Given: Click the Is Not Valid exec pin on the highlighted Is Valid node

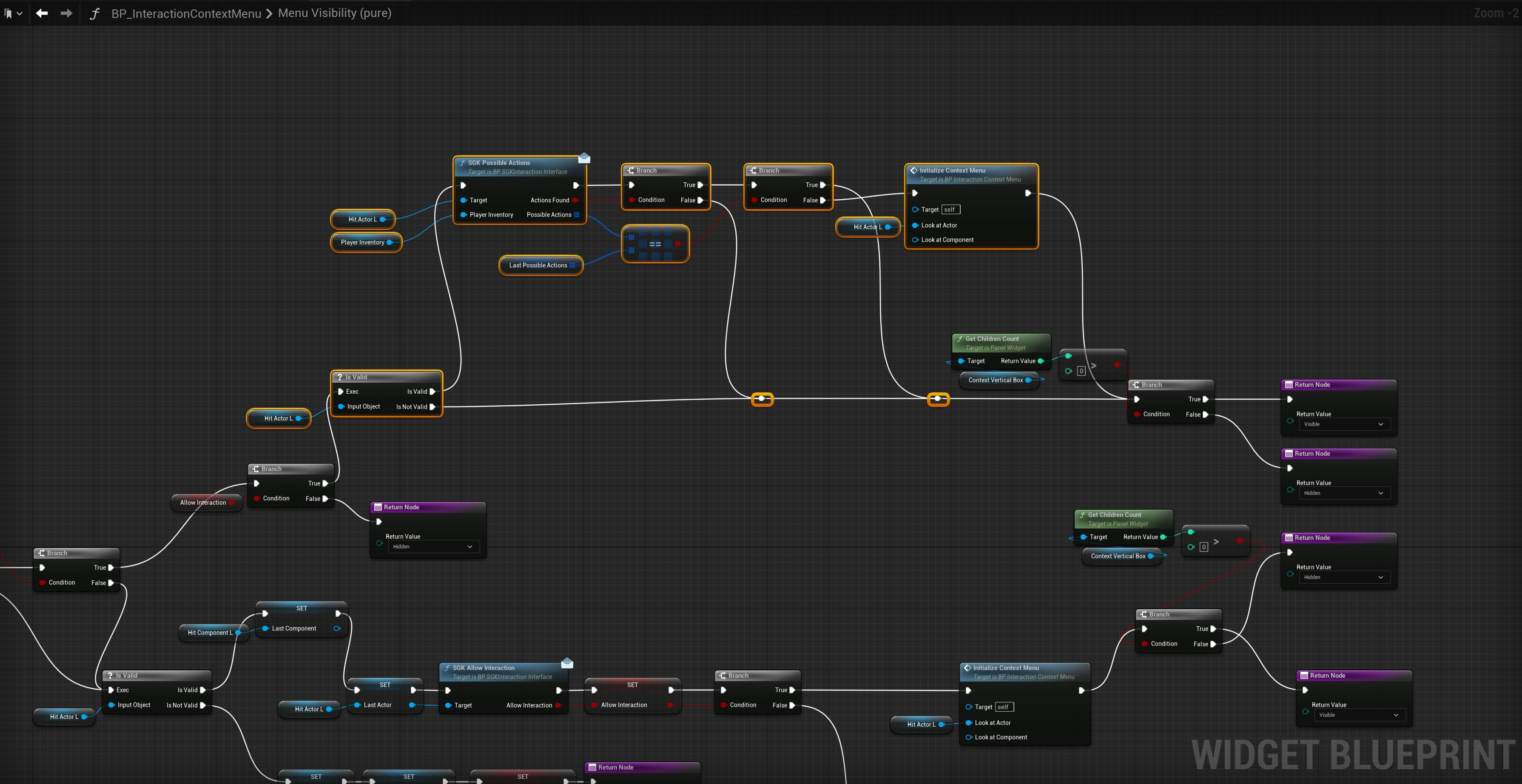Looking at the screenshot, I should 432,407.
